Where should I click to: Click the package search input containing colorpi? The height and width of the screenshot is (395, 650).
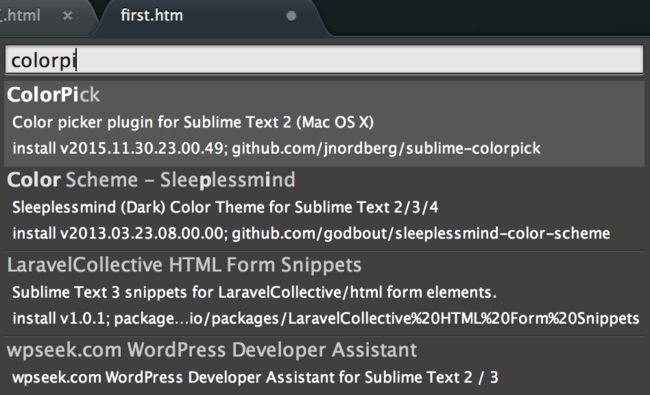pos(324,60)
